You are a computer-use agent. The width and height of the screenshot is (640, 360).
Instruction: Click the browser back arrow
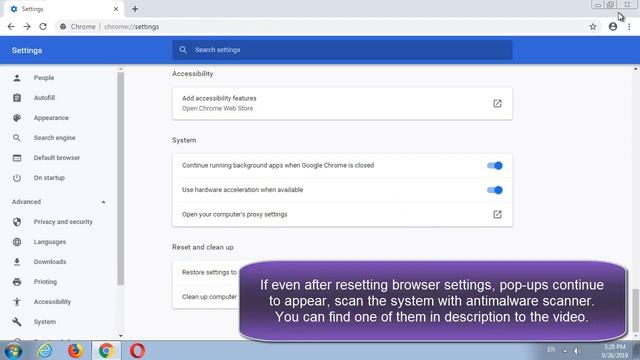11,27
